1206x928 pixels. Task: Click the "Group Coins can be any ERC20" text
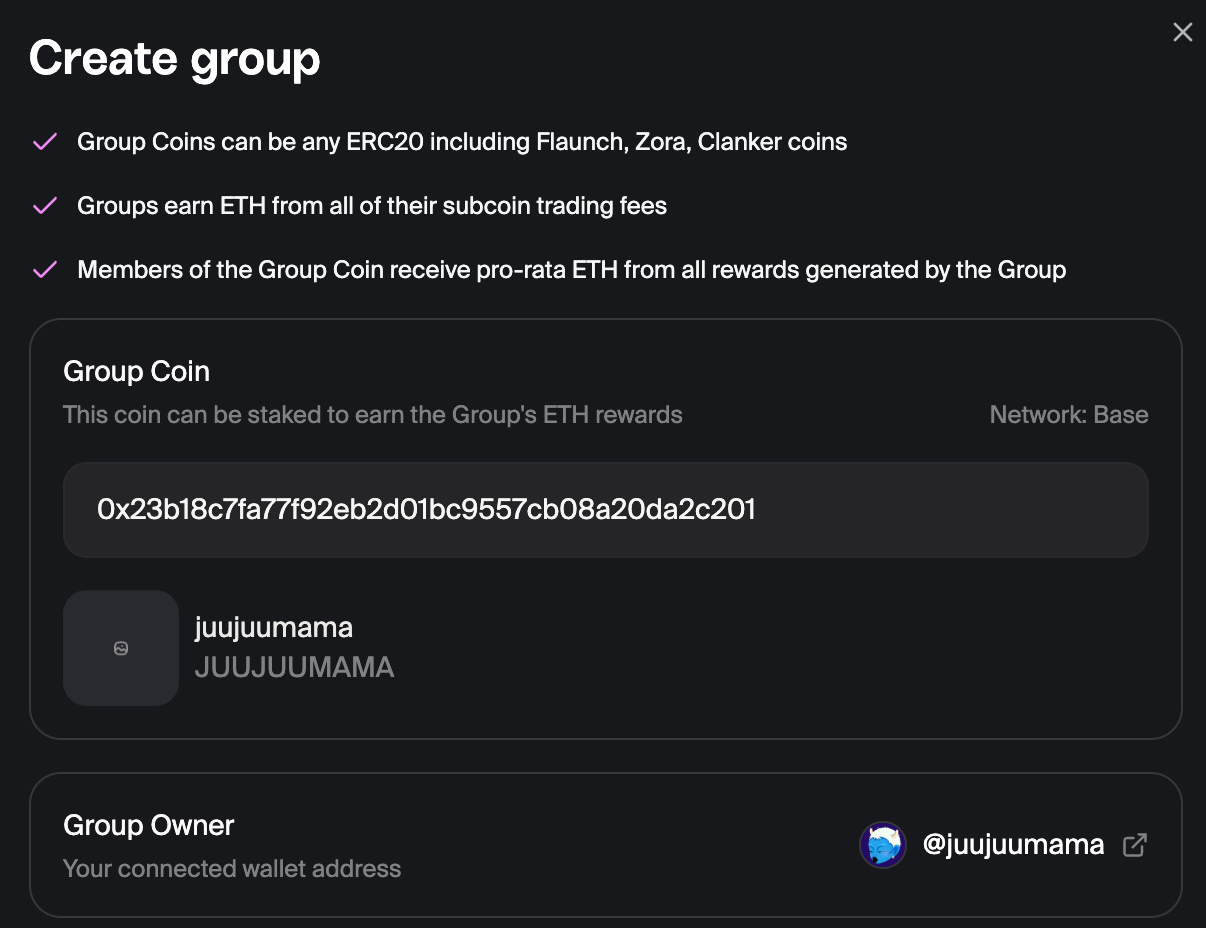click(462, 142)
